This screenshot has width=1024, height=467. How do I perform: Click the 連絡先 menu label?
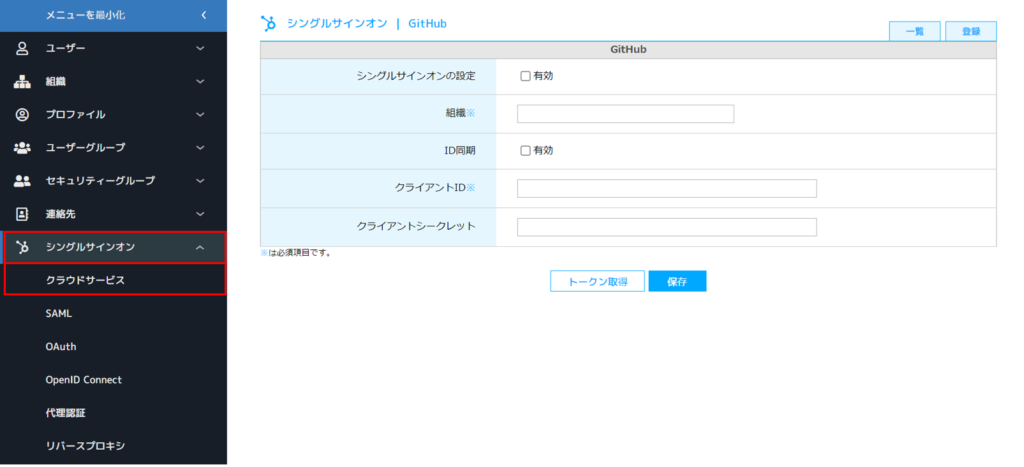[x=61, y=214]
